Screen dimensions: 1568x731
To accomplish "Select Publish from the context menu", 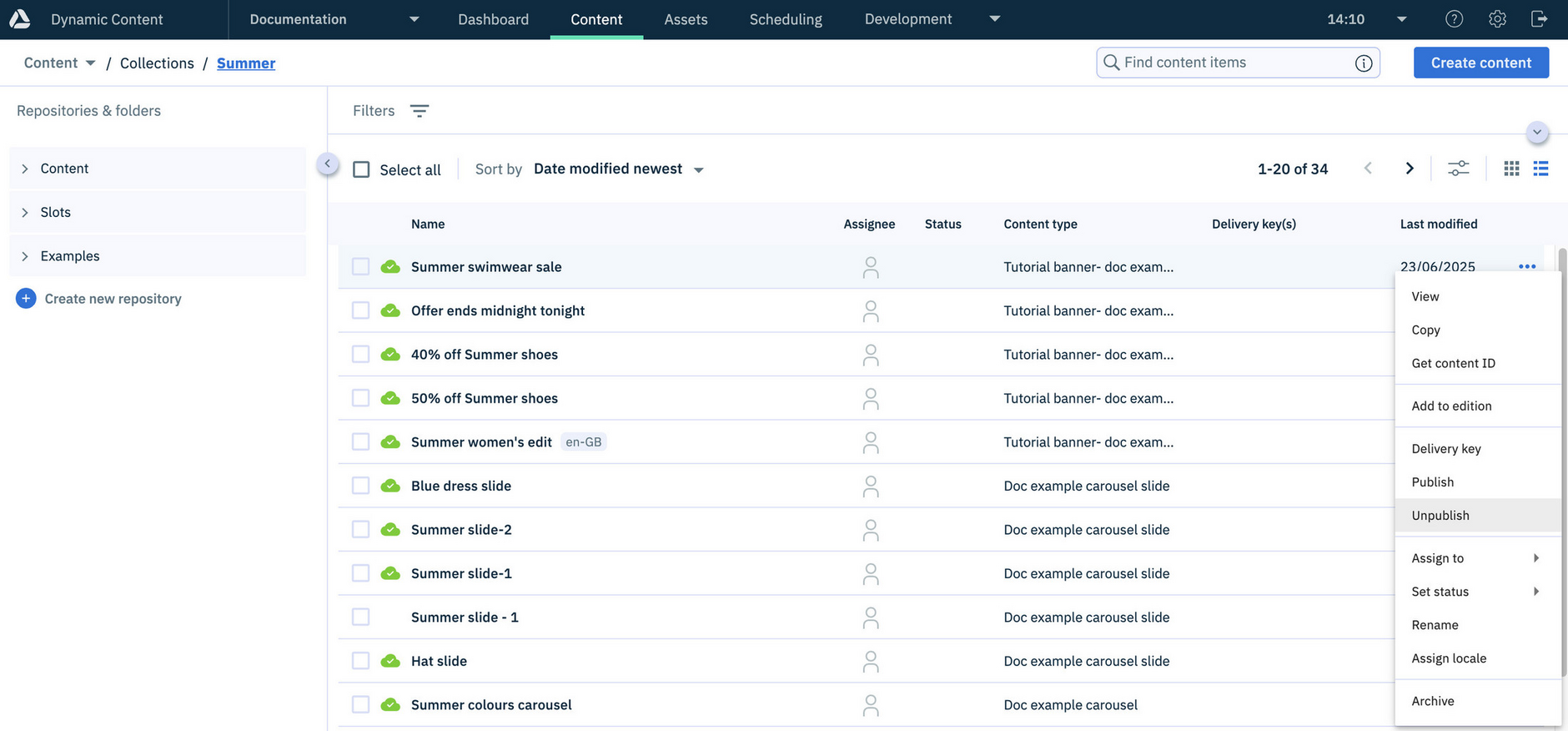I will pos(1478,482).
